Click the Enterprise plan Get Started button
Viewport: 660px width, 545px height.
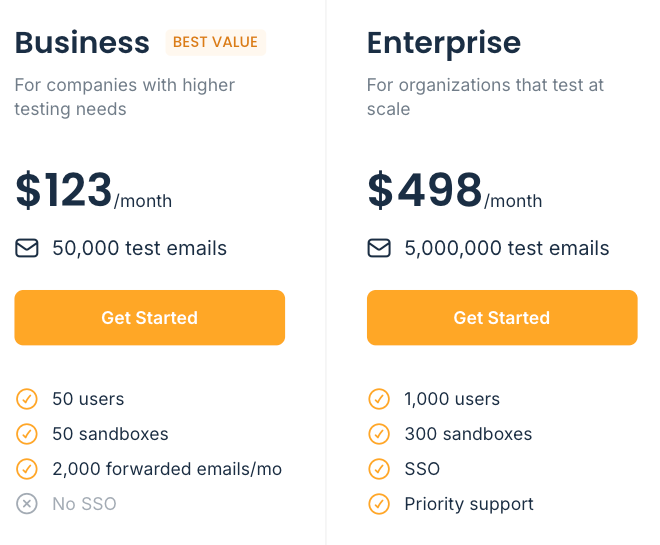pyautogui.click(x=502, y=318)
